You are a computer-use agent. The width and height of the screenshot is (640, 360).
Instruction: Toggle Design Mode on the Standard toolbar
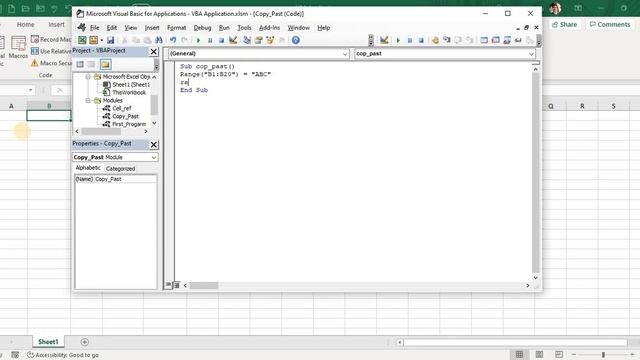point(233,40)
